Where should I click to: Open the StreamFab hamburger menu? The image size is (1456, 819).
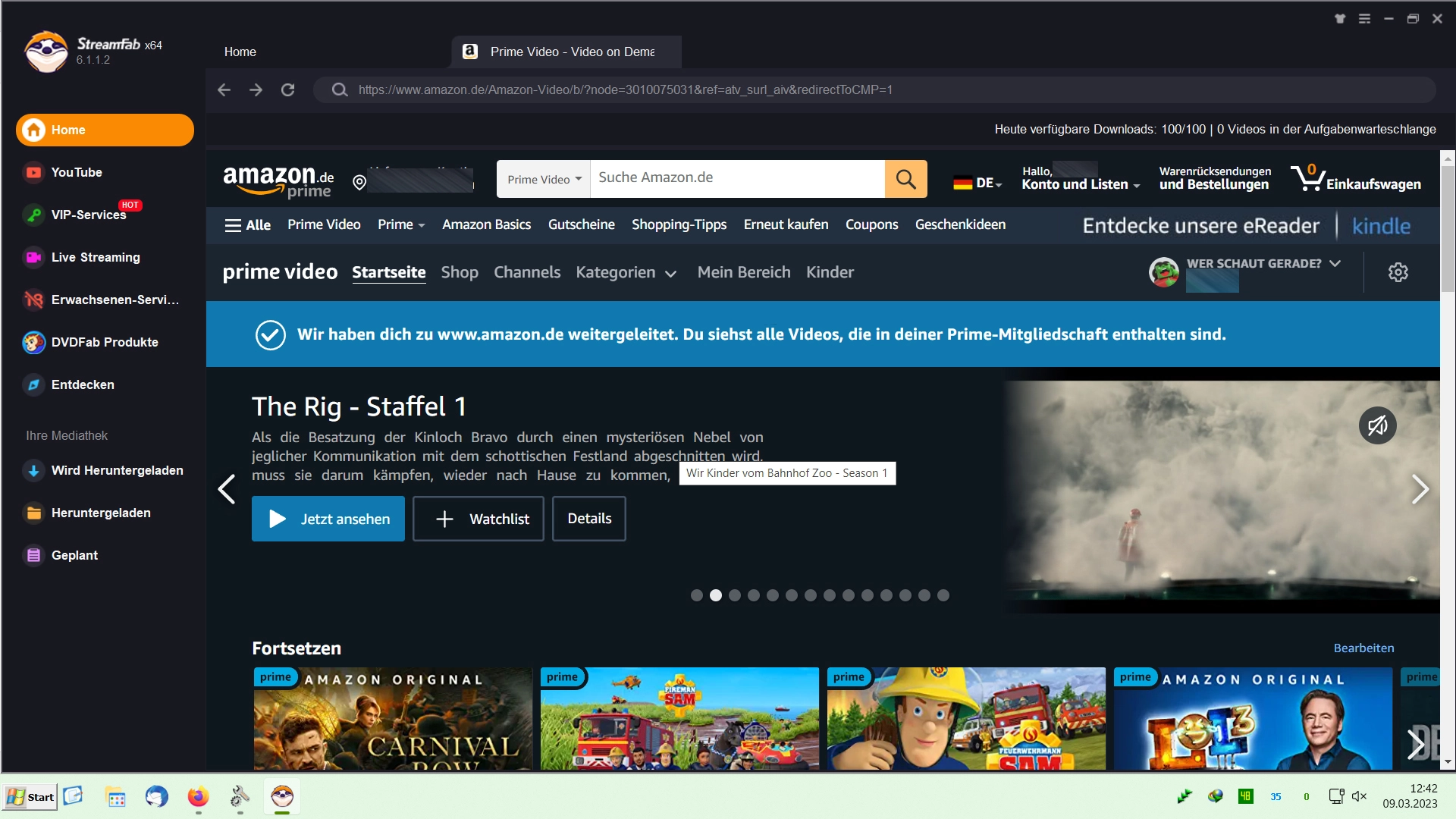click(x=1364, y=19)
